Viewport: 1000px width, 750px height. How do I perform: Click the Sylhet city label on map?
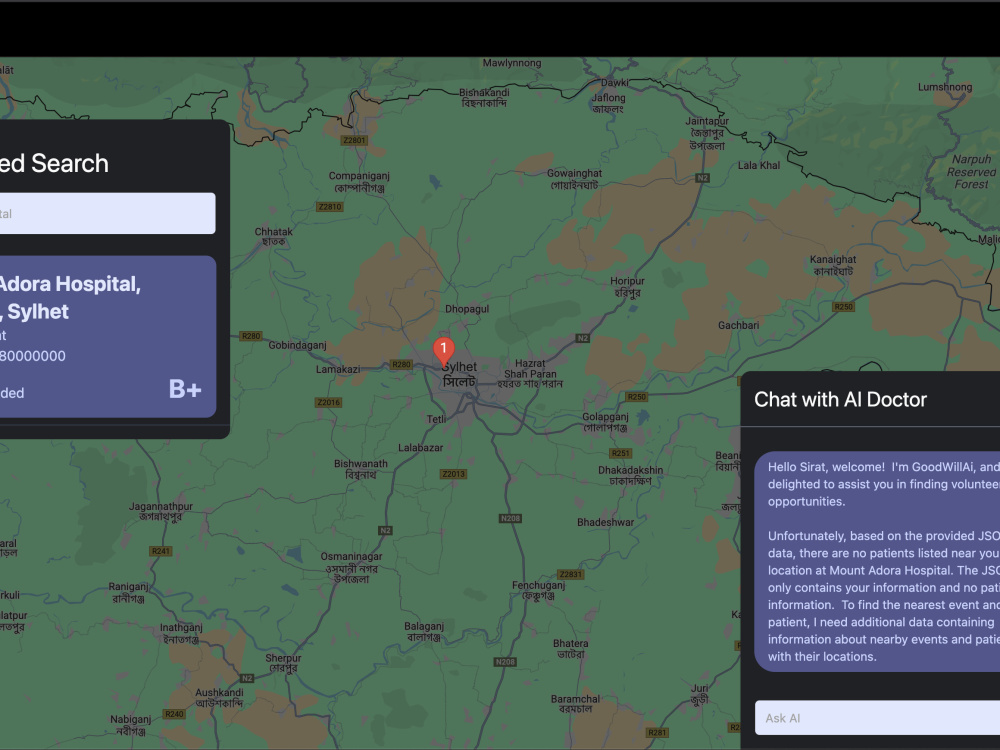[x=460, y=374]
